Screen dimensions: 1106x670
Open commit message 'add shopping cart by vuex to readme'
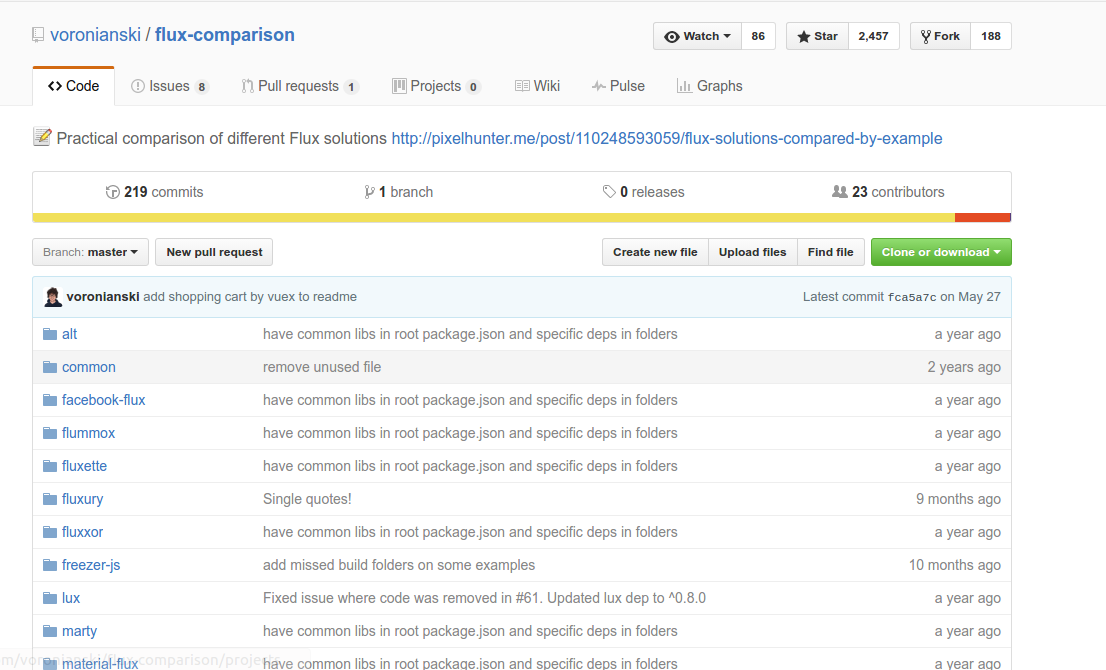(x=250, y=297)
